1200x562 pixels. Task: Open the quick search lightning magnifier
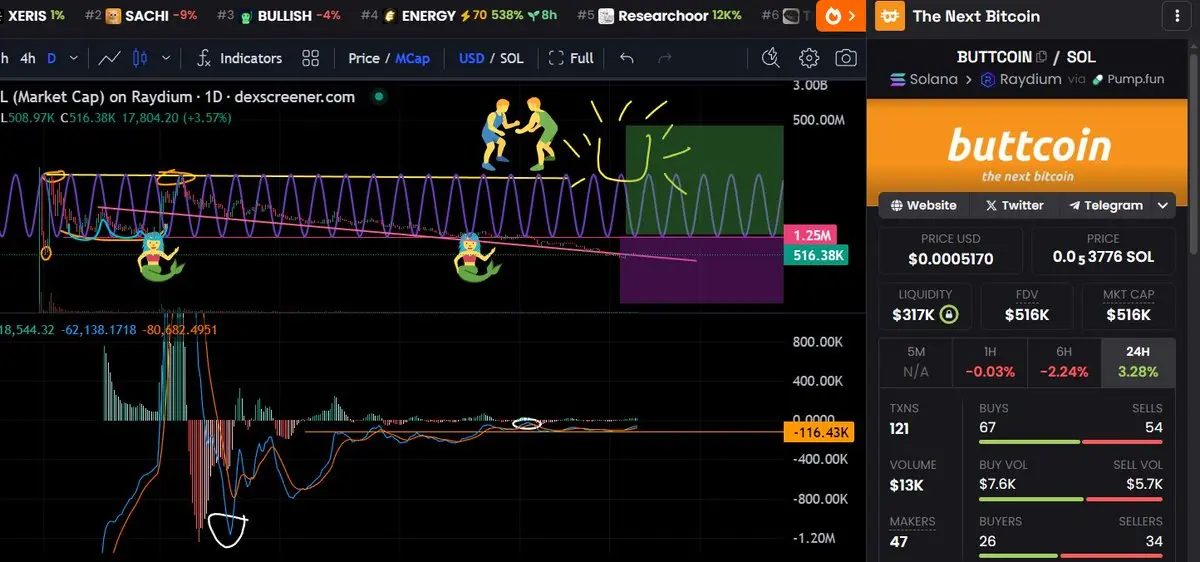click(x=770, y=58)
